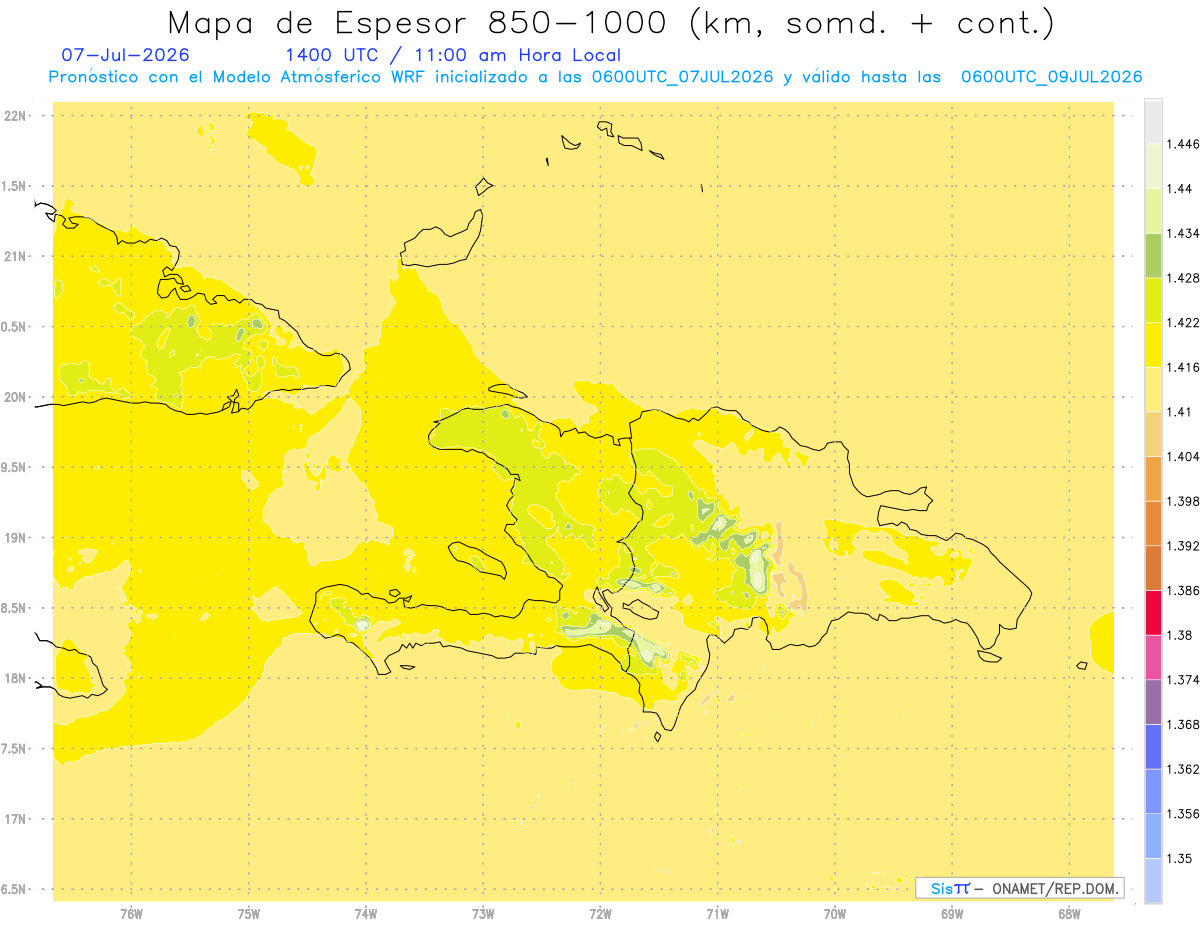The width and height of the screenshot is (1200, 927).
Task: Click the "1.386" colorbar value
Action: pyautogui.click(x=1185, y=590)
